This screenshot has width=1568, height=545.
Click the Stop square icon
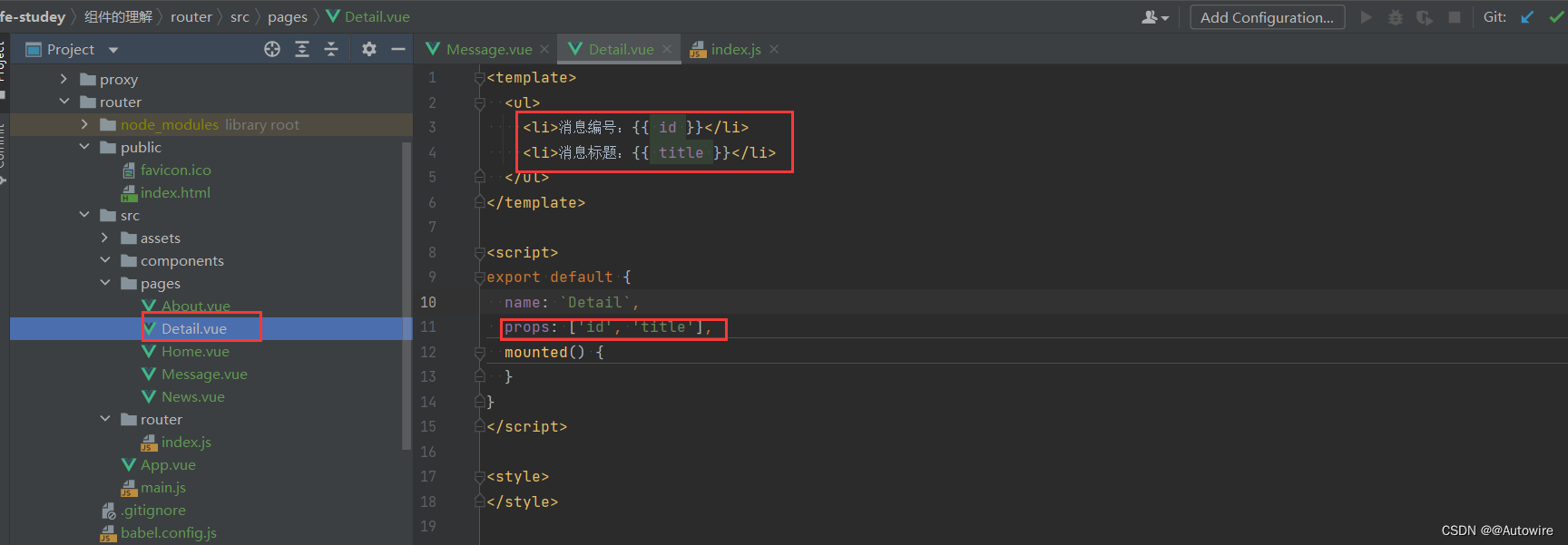coord(1455,17)
